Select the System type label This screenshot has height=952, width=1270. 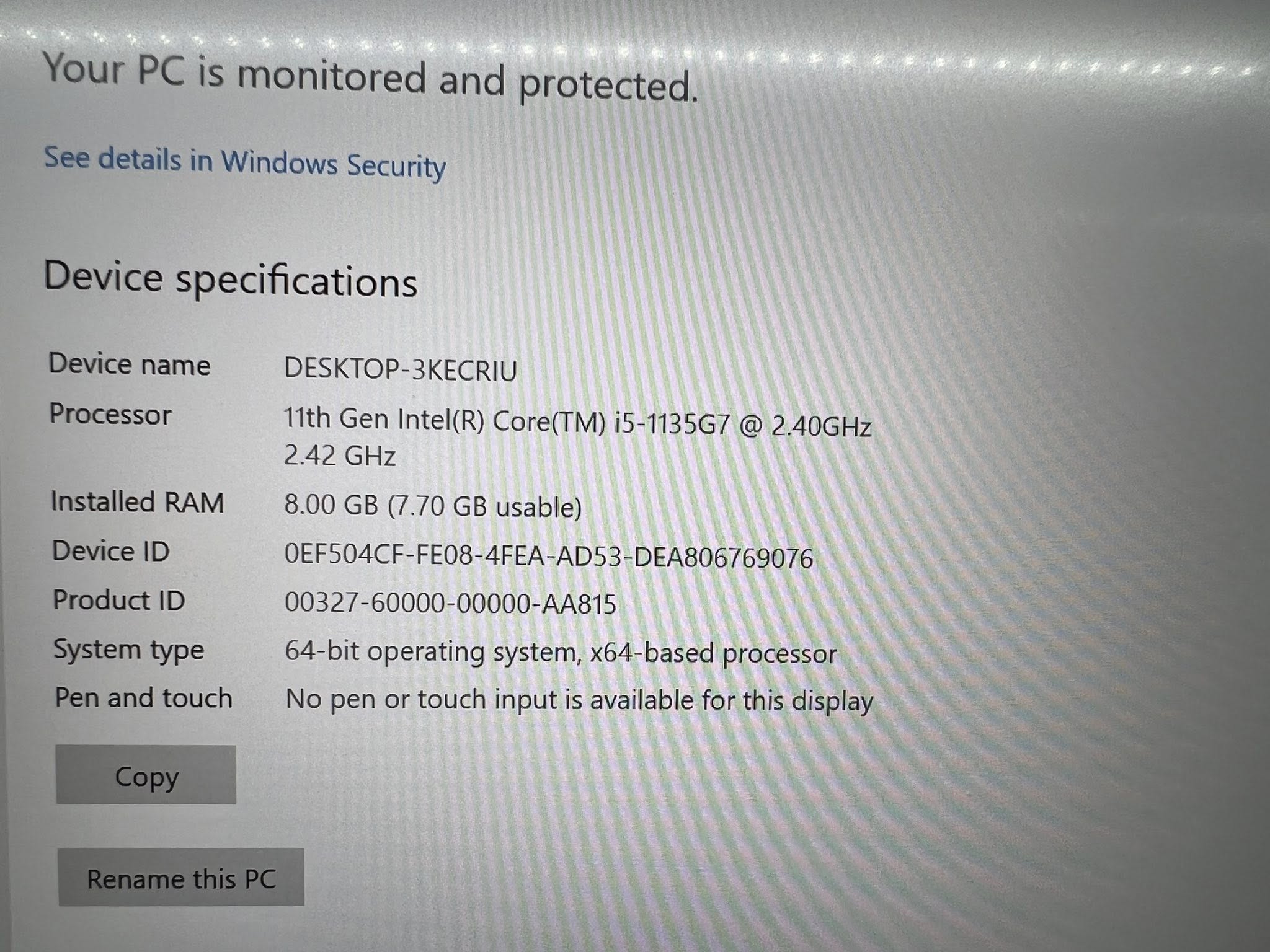(128, 650)
